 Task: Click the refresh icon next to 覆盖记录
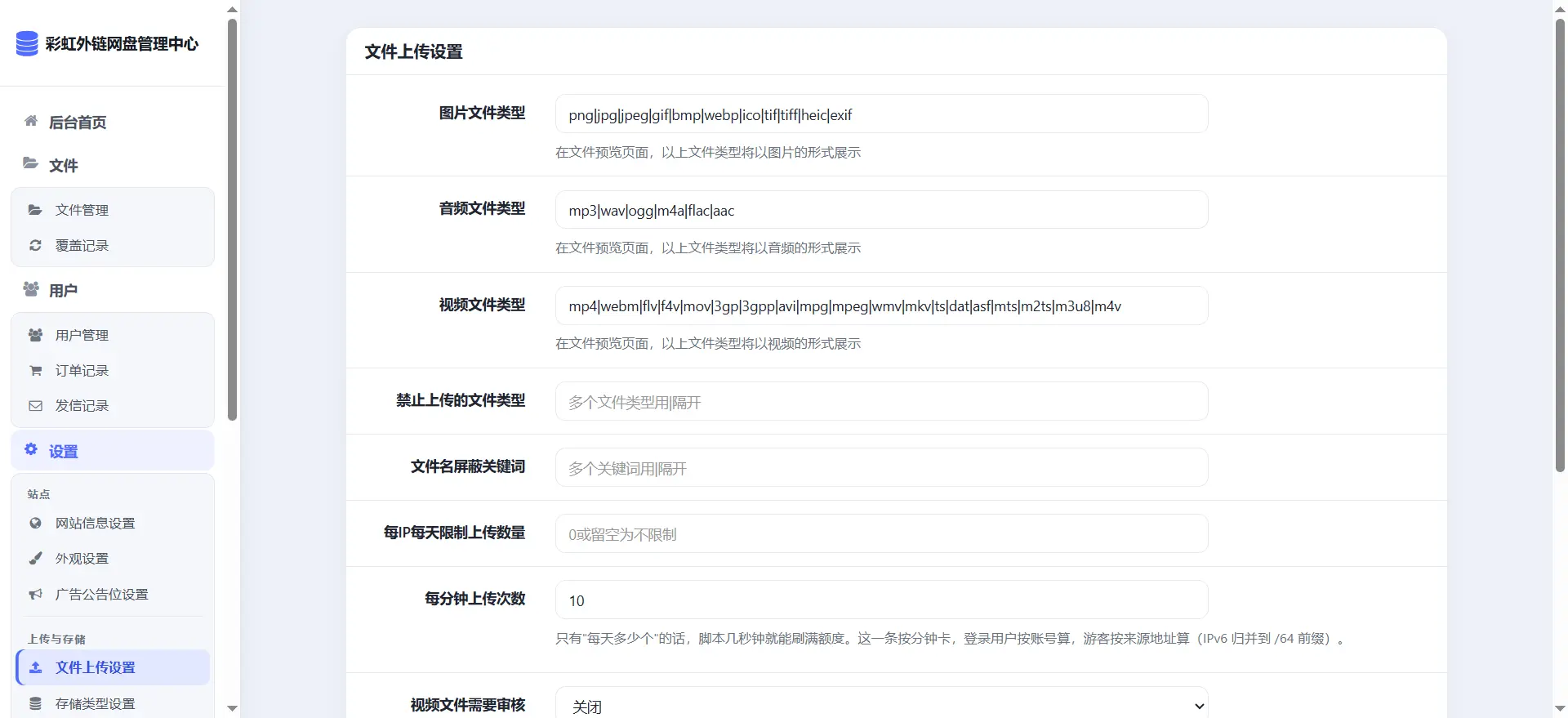coord(35,245)
